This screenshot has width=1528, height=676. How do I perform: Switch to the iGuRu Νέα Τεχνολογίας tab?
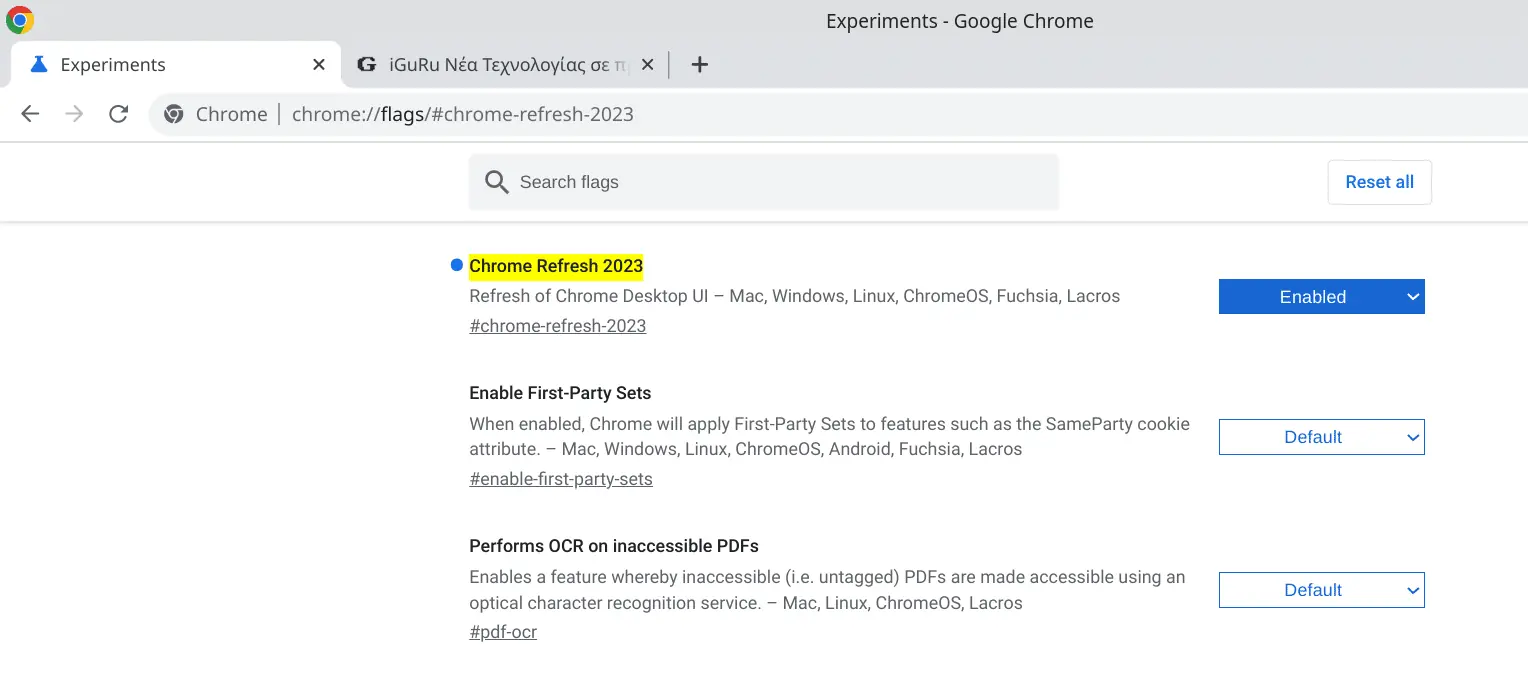pyautogui.click(x=505, y=65)
